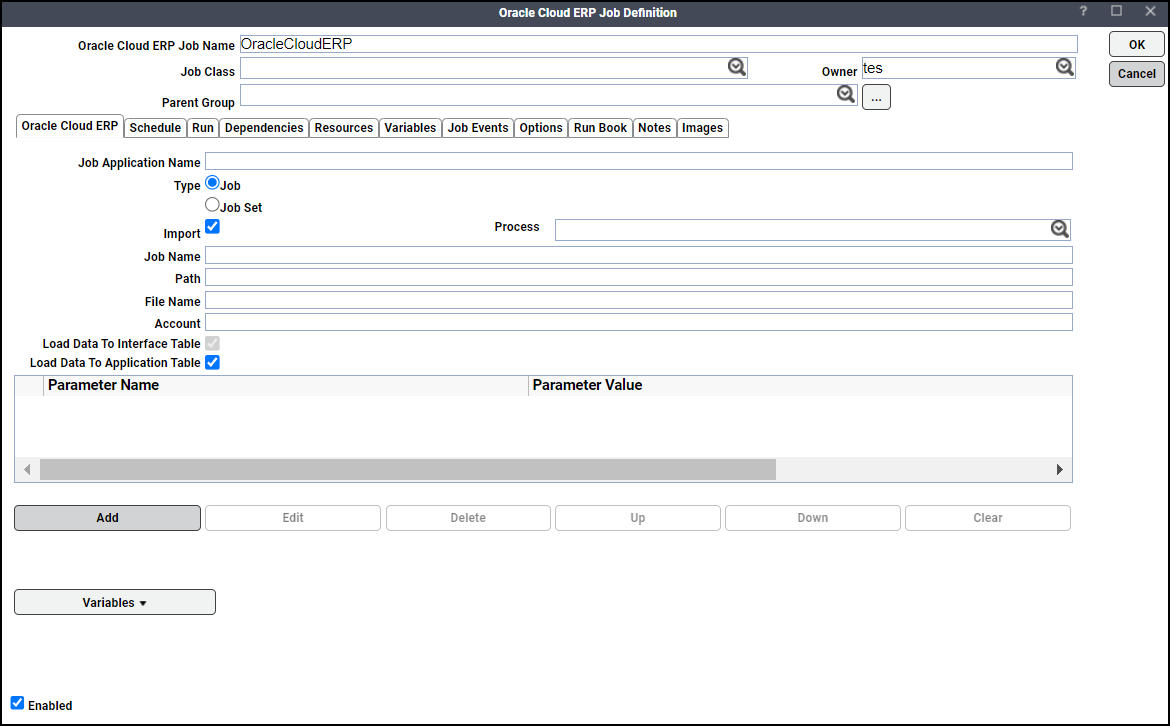1170x726 pixels.
Task: Switch to the Resources tab
Action: click(343, 128)
